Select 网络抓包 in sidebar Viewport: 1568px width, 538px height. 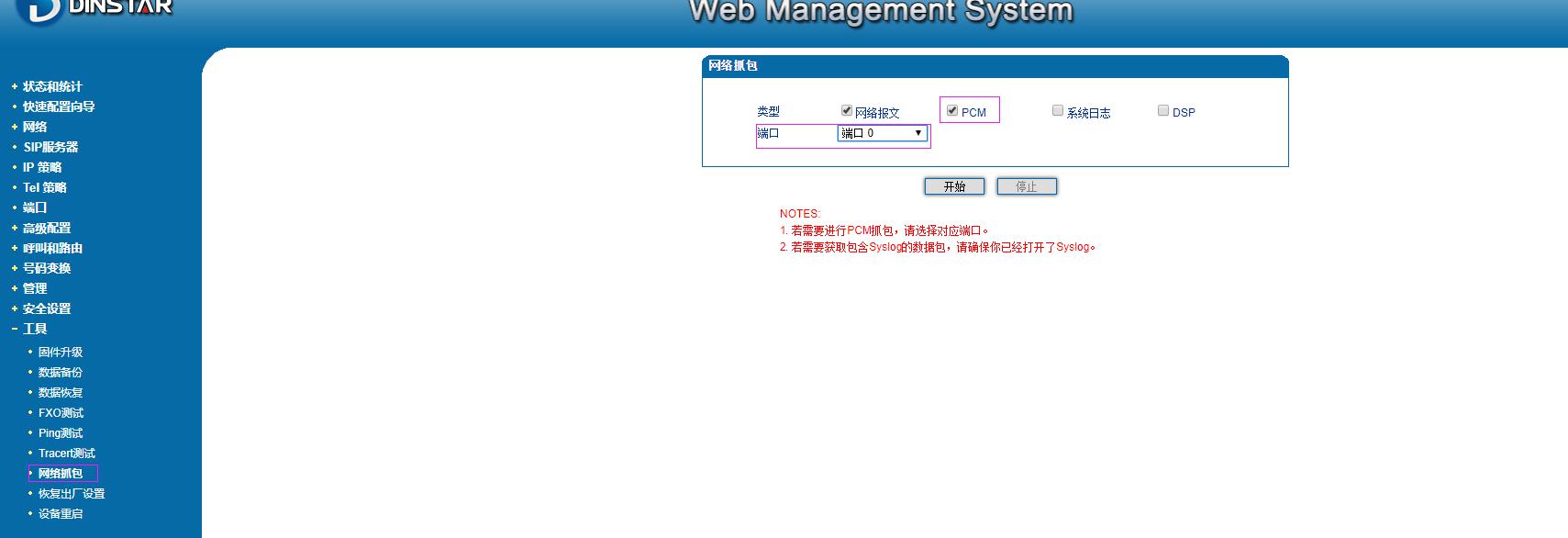click(61, 474)
